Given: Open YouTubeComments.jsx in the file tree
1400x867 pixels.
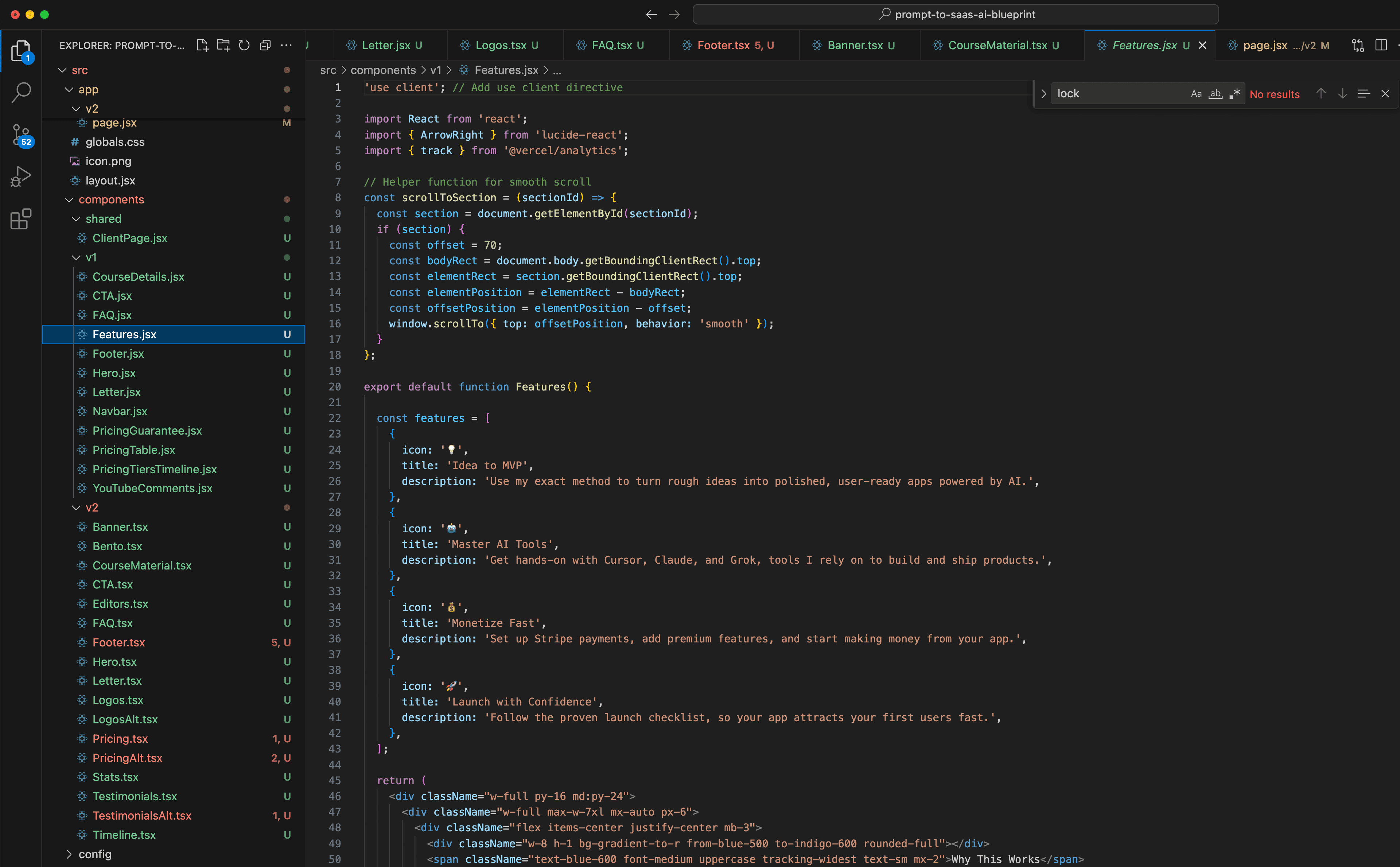Looking at the screenshot, I should (x=173, y=488).
